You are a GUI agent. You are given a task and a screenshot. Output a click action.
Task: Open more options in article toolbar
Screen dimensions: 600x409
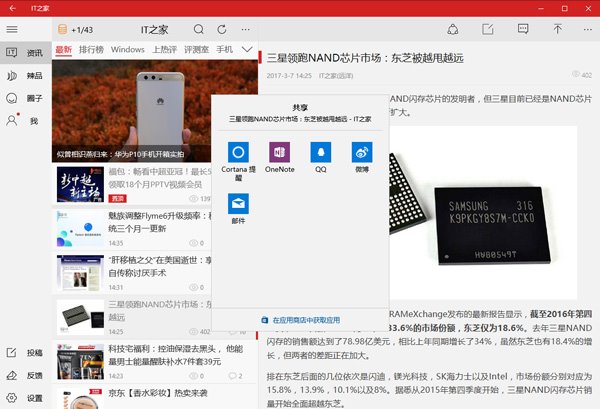[x=588, y=29]
